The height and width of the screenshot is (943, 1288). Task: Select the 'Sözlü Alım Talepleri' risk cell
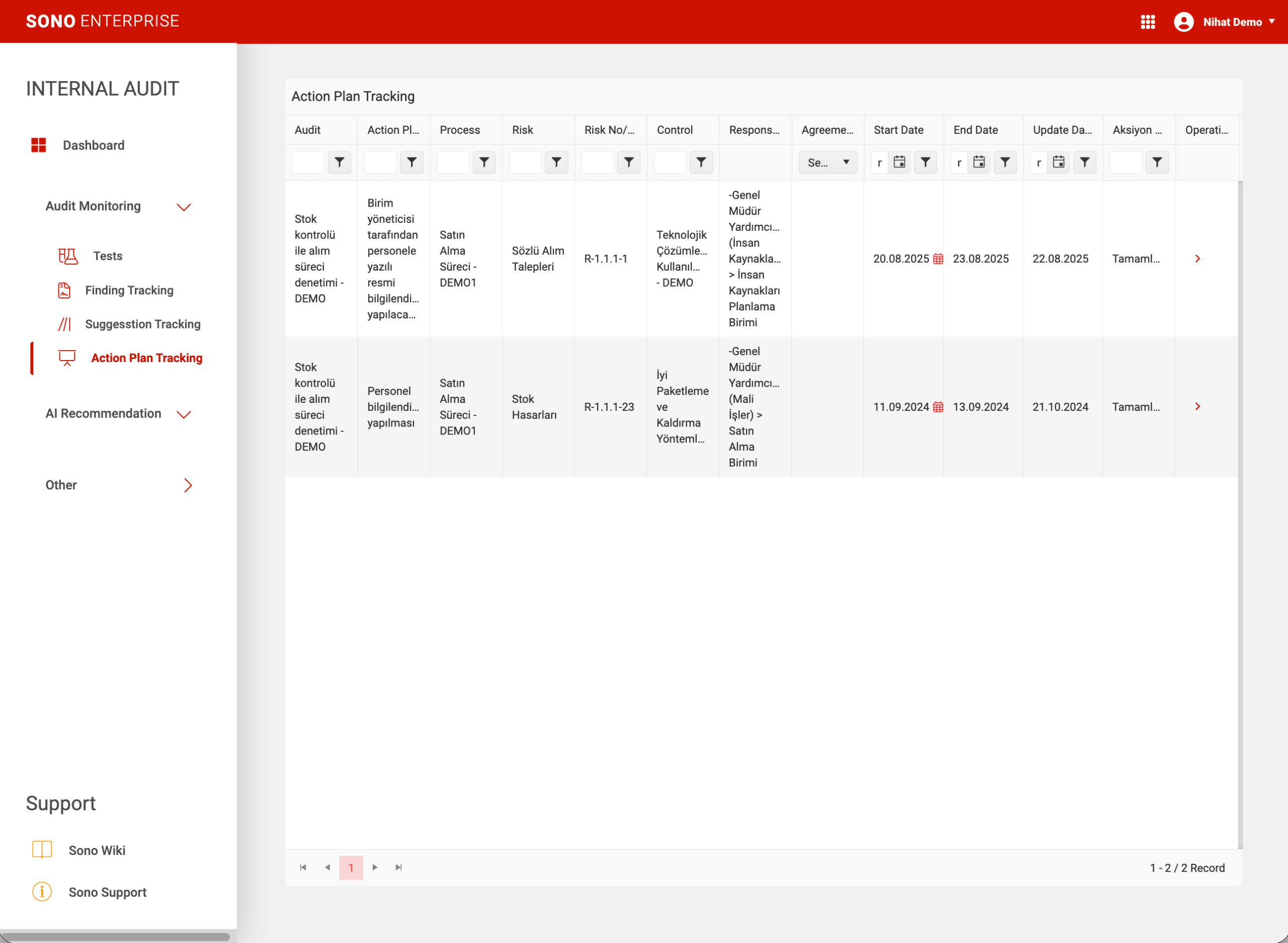tap(538, 259)
